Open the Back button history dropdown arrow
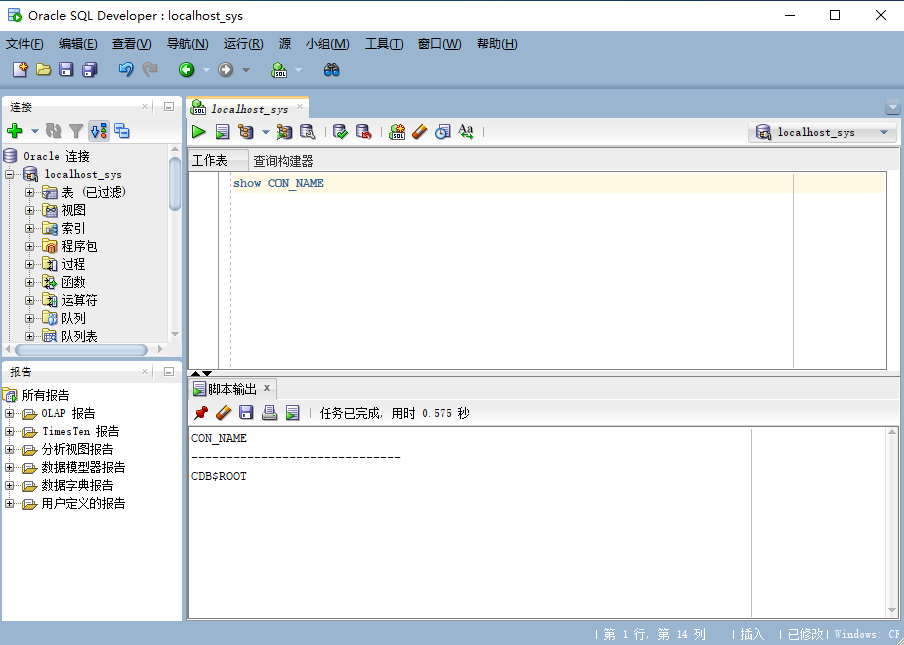The height and width of the screenshot is (645, 904). pos(206,70)
